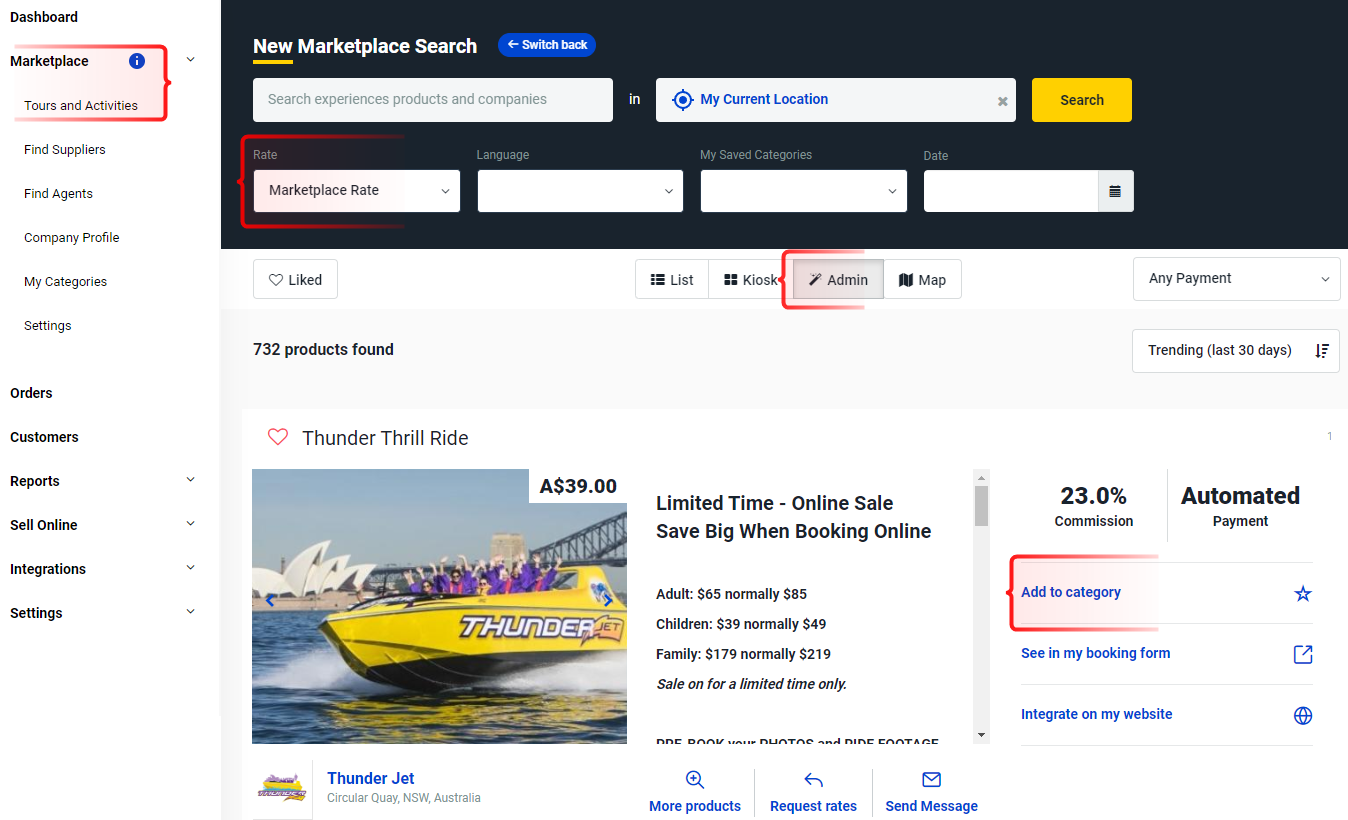Expand the bottom Settings sidebar section
The image size is (1348, 820).
[x=191, y=612]
